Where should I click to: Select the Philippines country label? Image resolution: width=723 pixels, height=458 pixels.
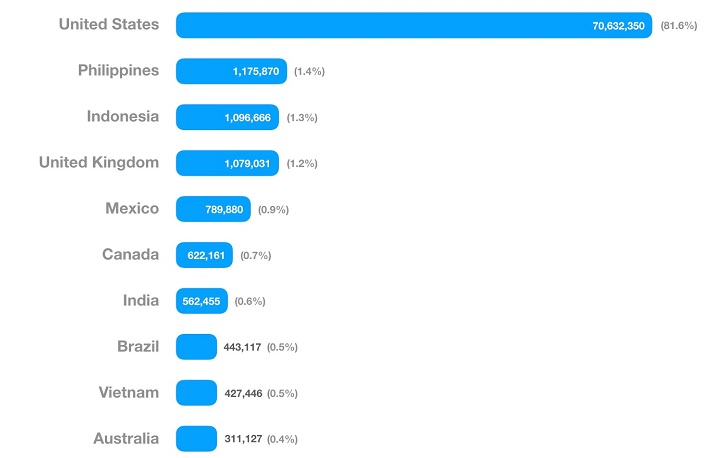coord(118,70)
